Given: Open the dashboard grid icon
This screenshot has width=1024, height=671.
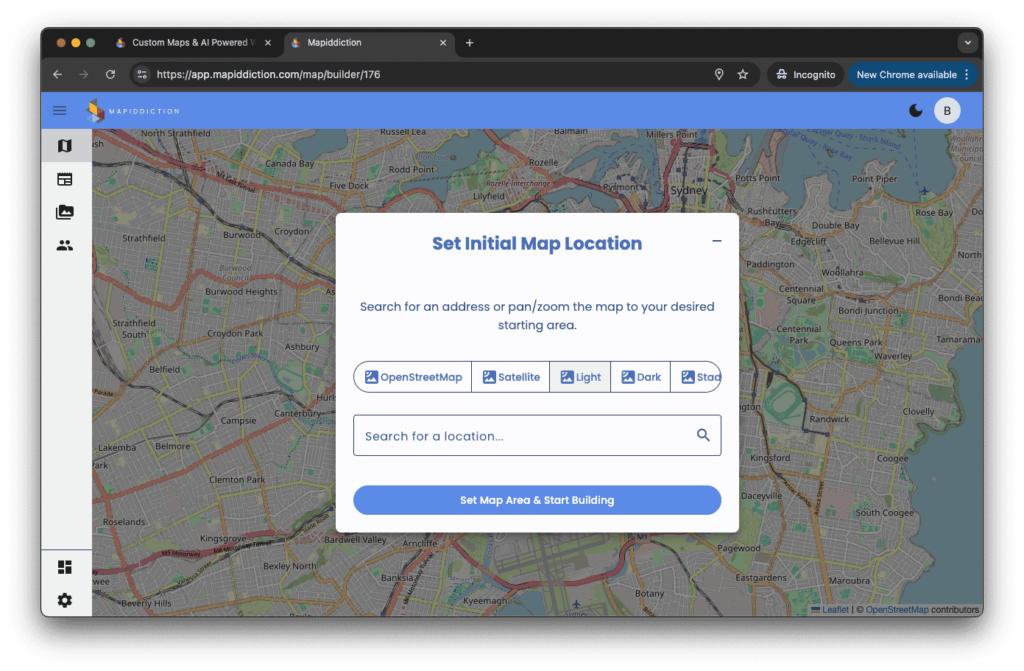Looking at the screenshot, I should click(65, 568).
